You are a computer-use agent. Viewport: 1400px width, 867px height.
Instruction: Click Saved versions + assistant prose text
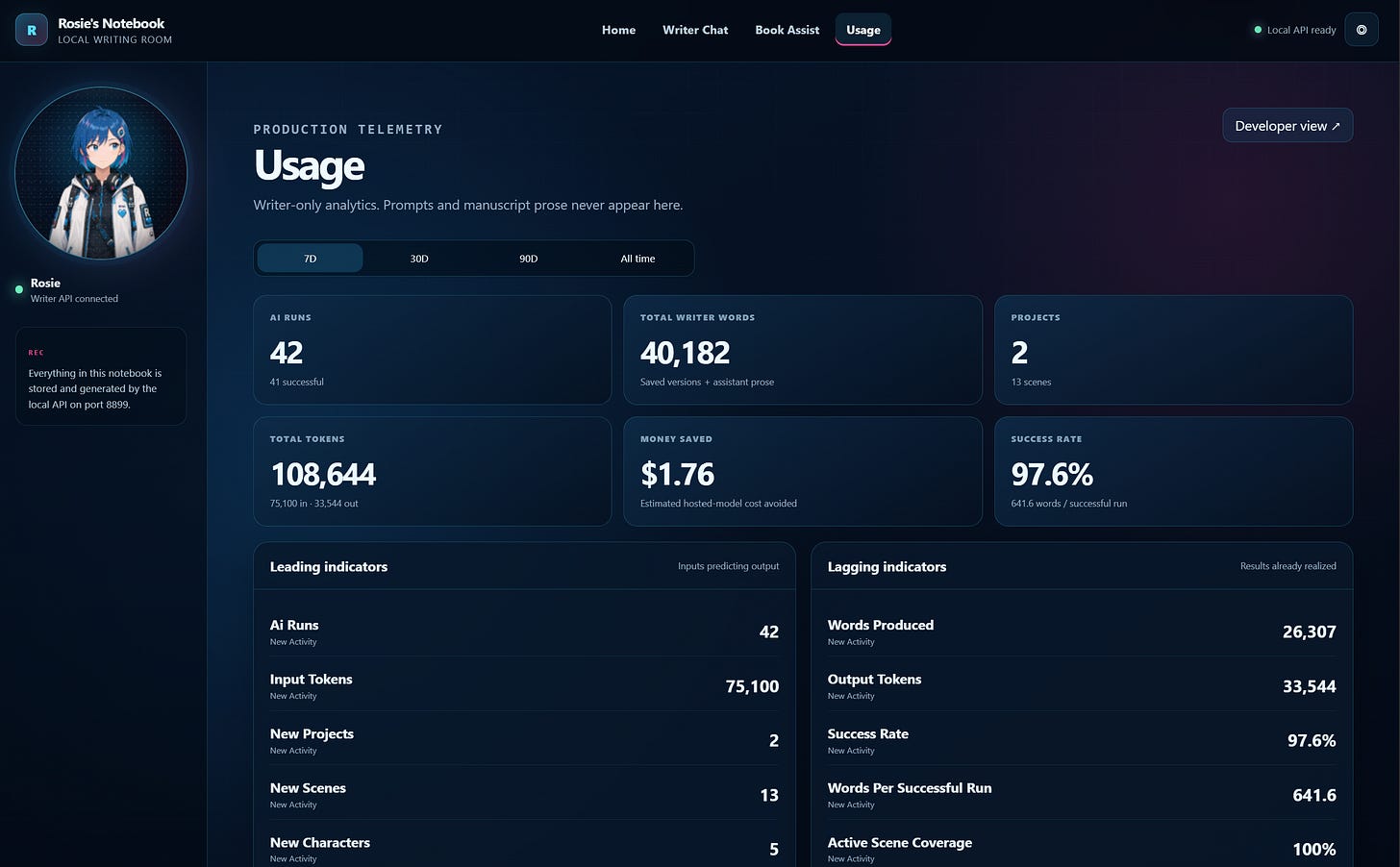(707, 382)
